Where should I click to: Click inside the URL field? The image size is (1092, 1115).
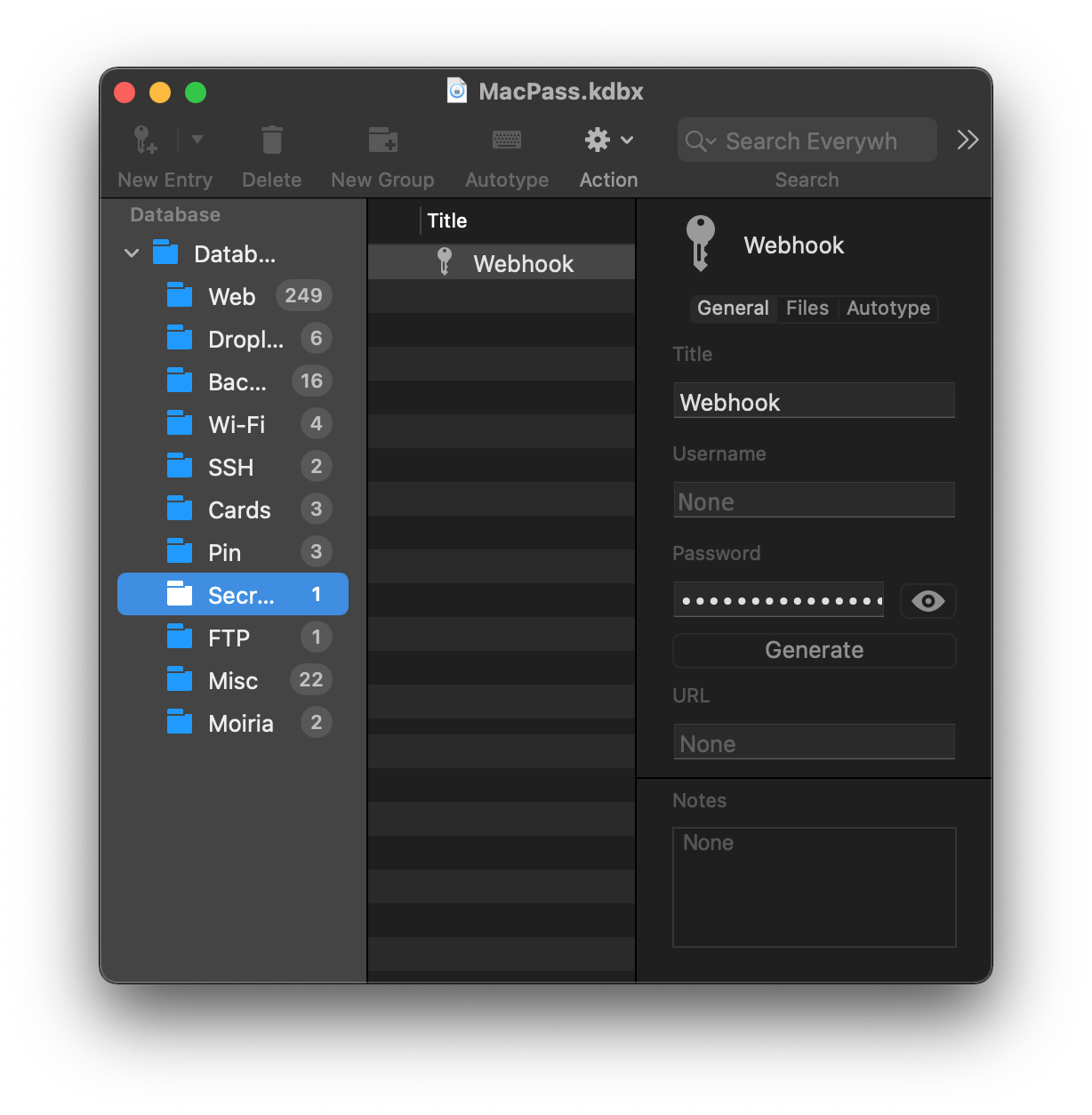pos(813,742)
